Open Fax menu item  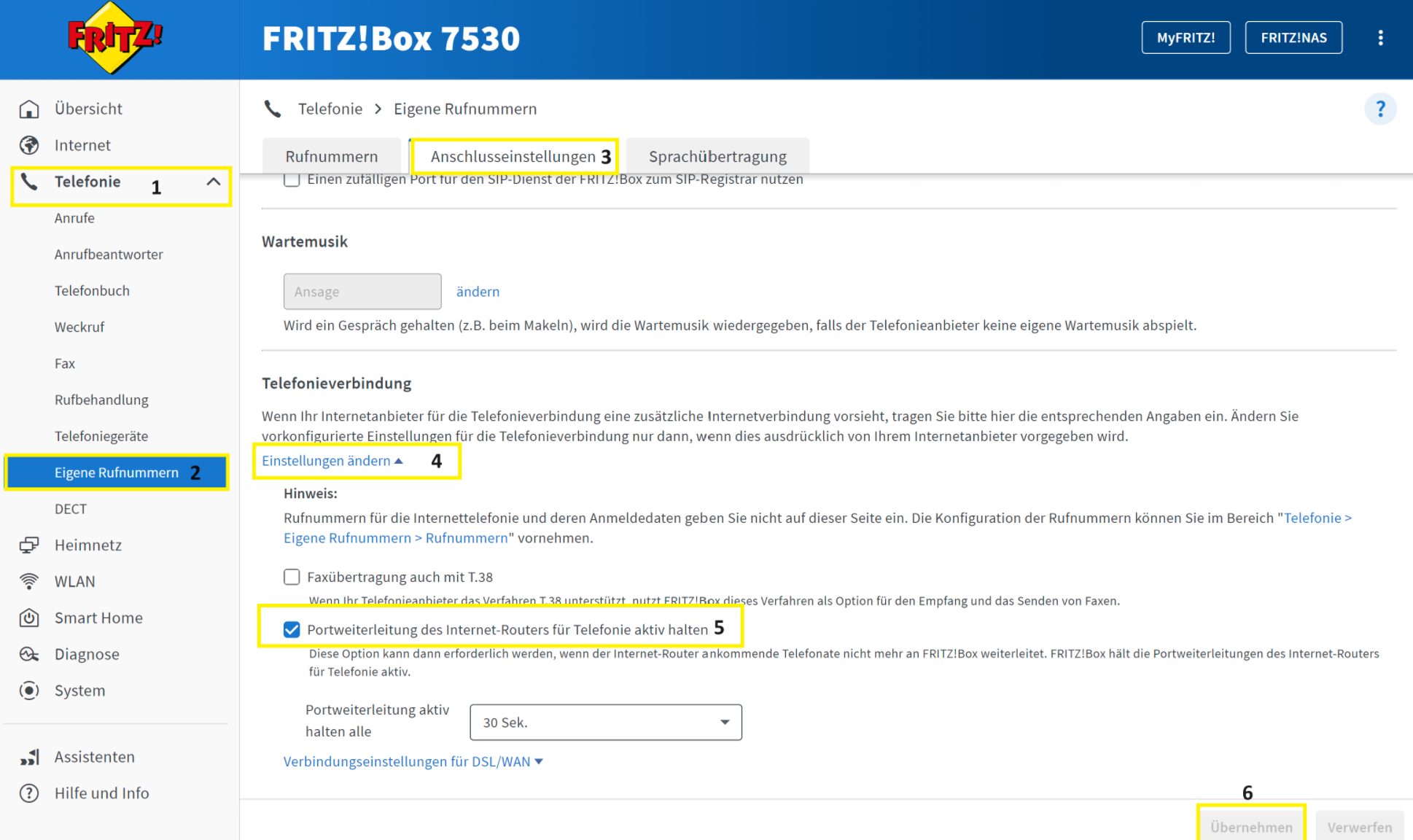65,364
